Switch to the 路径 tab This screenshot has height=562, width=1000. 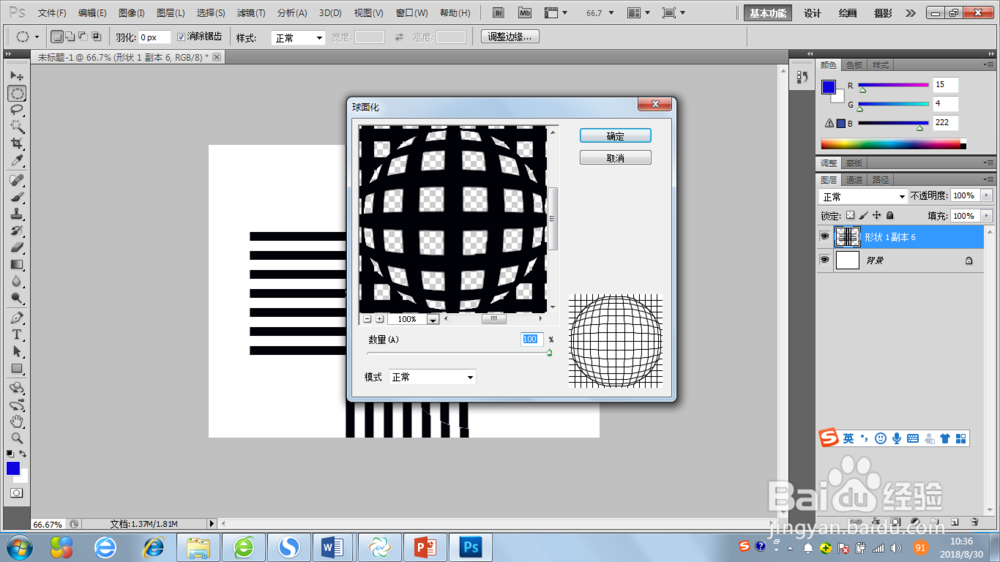tap(880, 180)
